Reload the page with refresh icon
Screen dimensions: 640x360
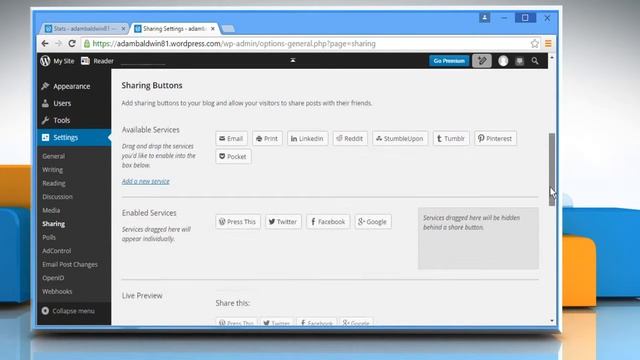pos(72,43)
